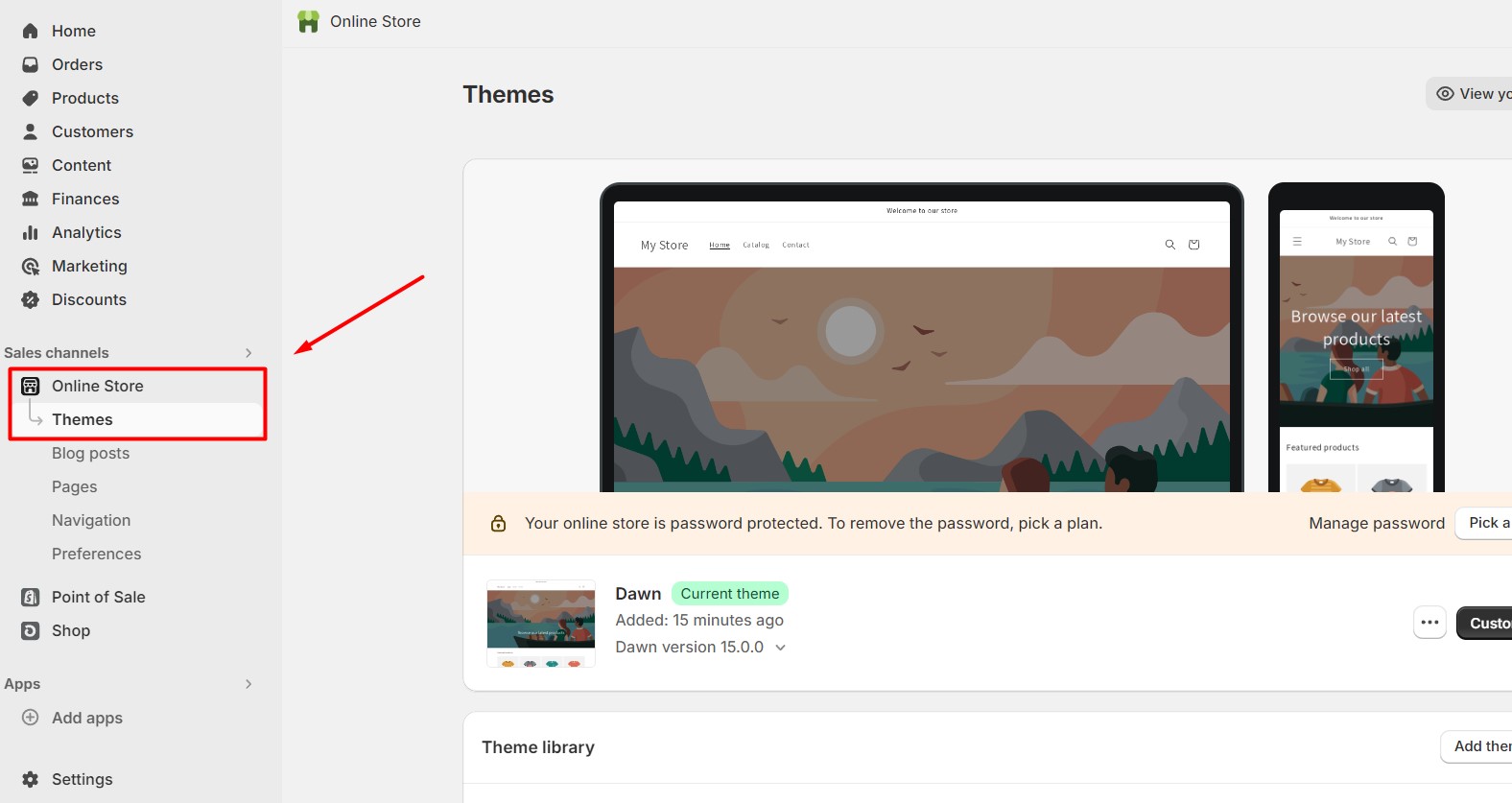Click the Customers person icon
This screenshot has width=1512, height=803.
pos(31,131)
